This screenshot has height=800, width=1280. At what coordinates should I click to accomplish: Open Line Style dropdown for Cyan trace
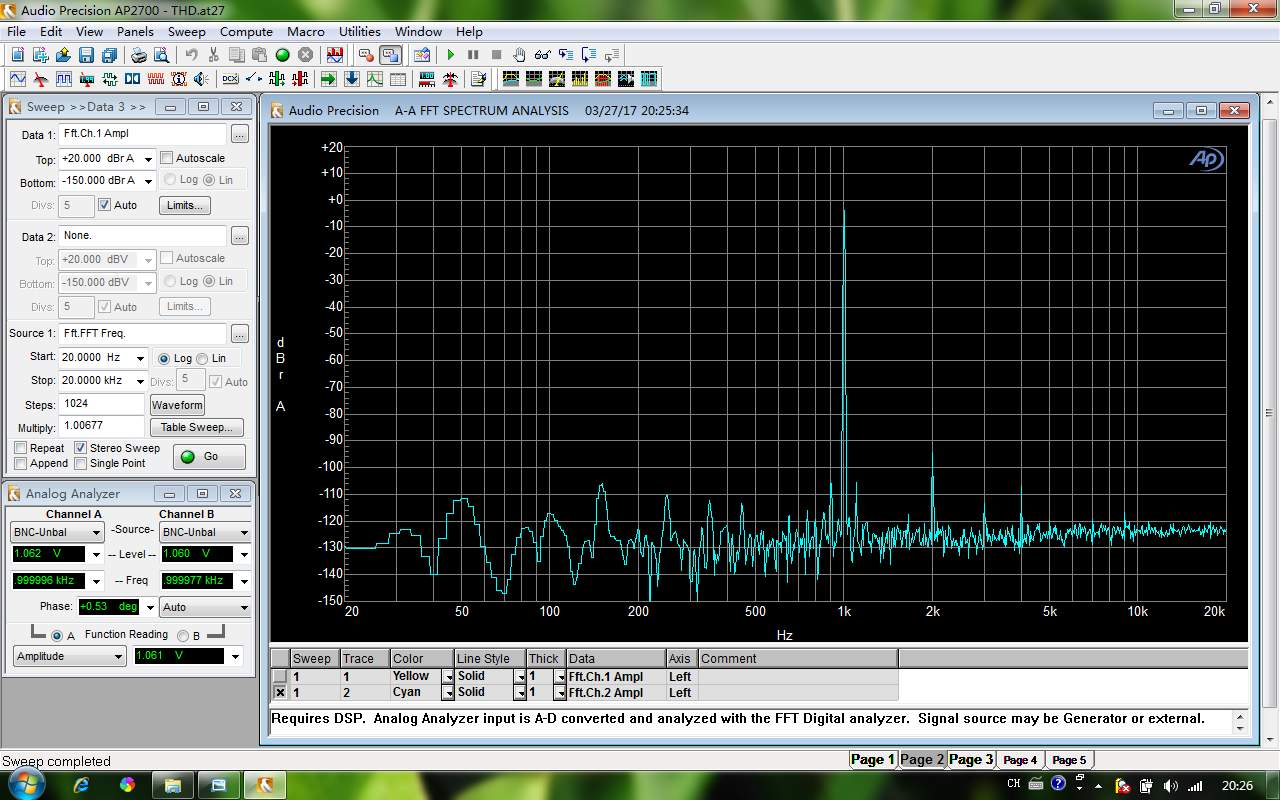[520, 693]
